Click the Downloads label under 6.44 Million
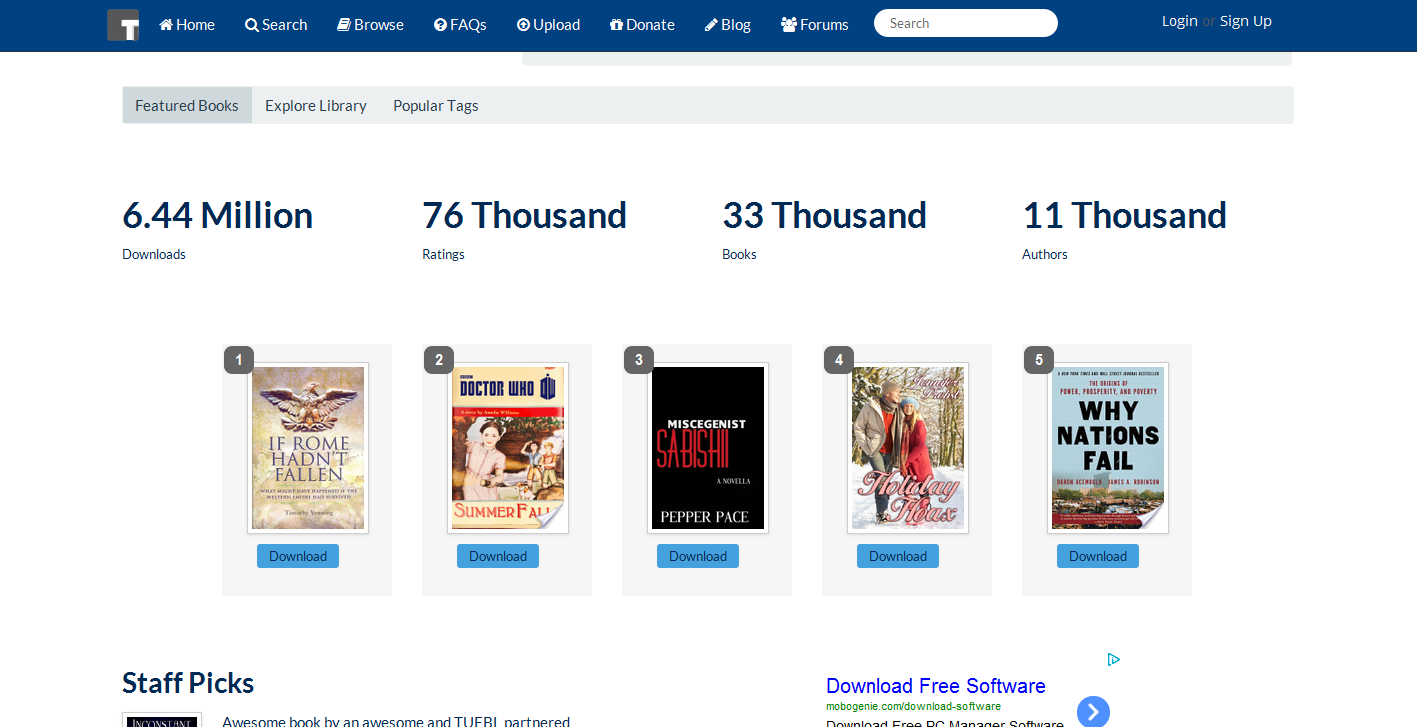Image resolution: width=1417 pixels, height=727 pixels. tap(154, 254)
